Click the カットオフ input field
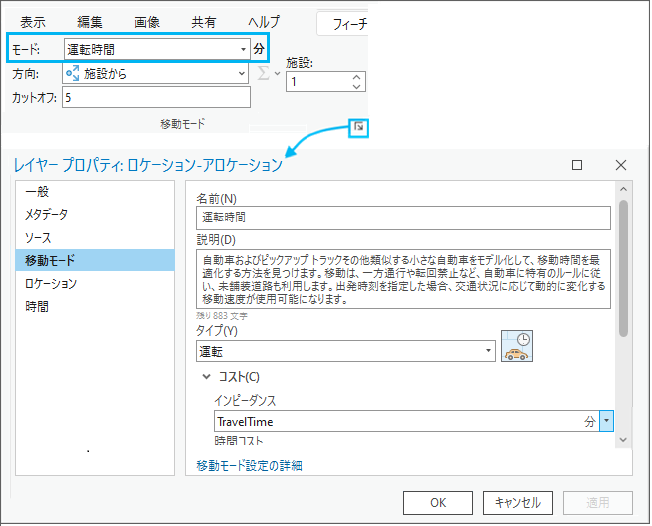The image size is (652, 526). click(x=155, y=98)
